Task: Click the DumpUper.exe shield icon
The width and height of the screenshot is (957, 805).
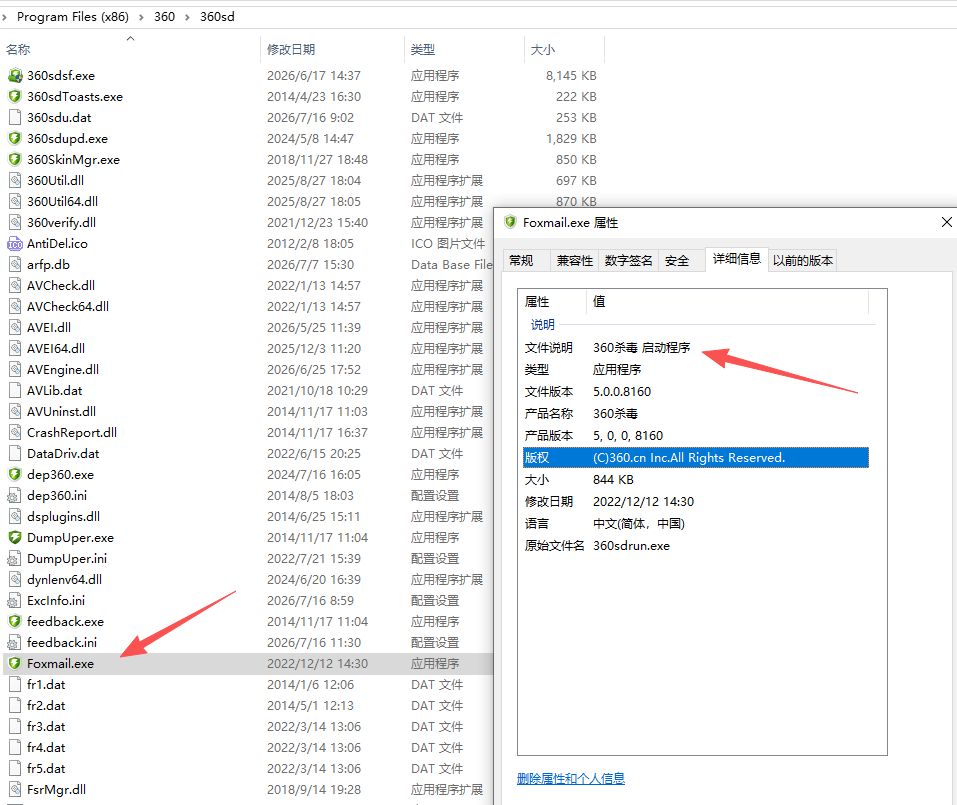Action: point(15,538)
